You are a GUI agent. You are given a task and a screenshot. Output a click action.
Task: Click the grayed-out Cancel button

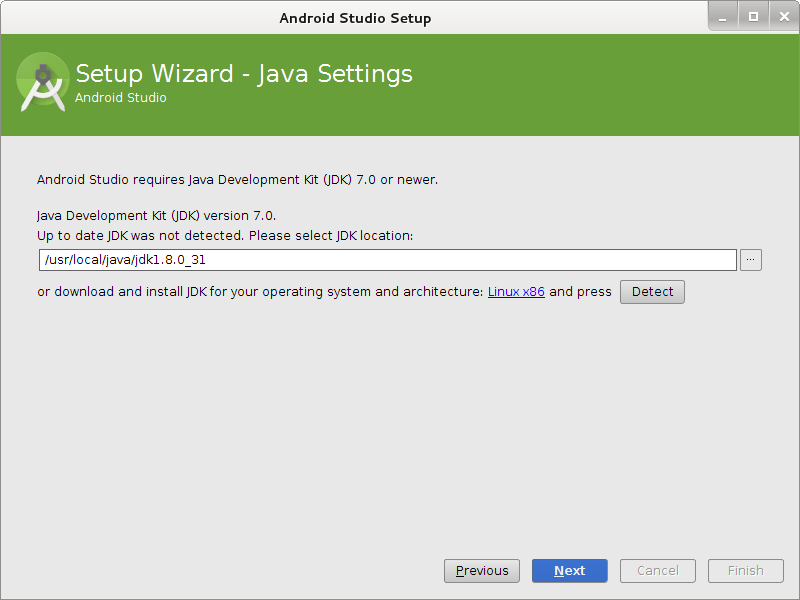pyautogui.click(x=658, y=570)
